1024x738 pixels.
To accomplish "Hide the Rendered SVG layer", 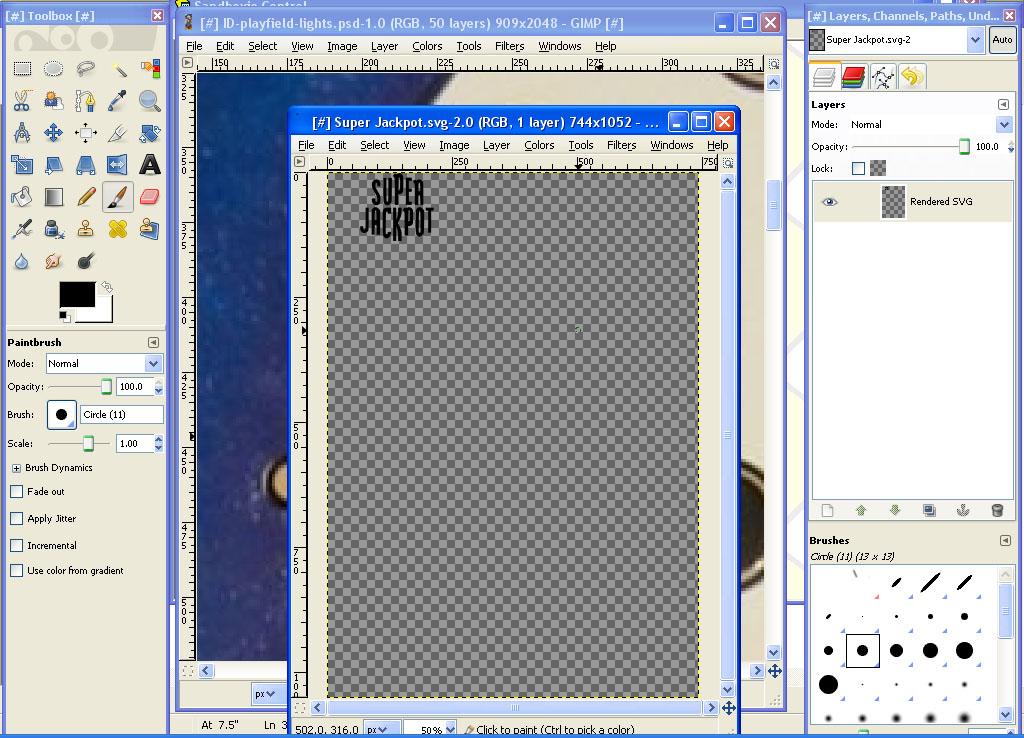I will [x=830, y=202].
